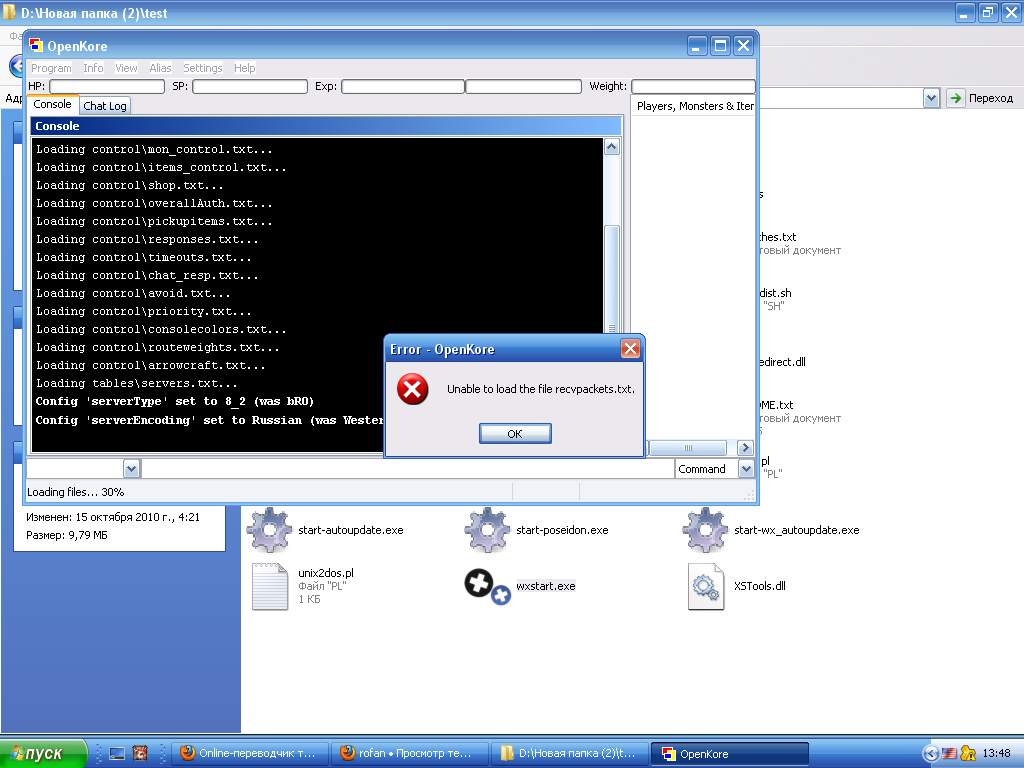Switch to the Online-переводчик Firefox taskbar button
Image resolution: width=1024 pixels, height=768 pixels.
coord(250,754)
